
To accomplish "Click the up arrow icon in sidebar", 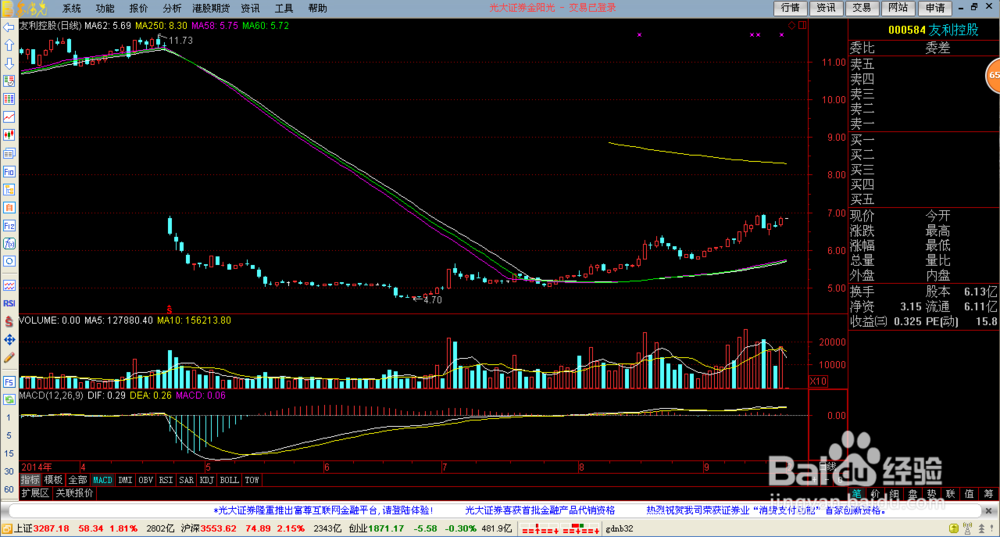I will tap(9, 45).
